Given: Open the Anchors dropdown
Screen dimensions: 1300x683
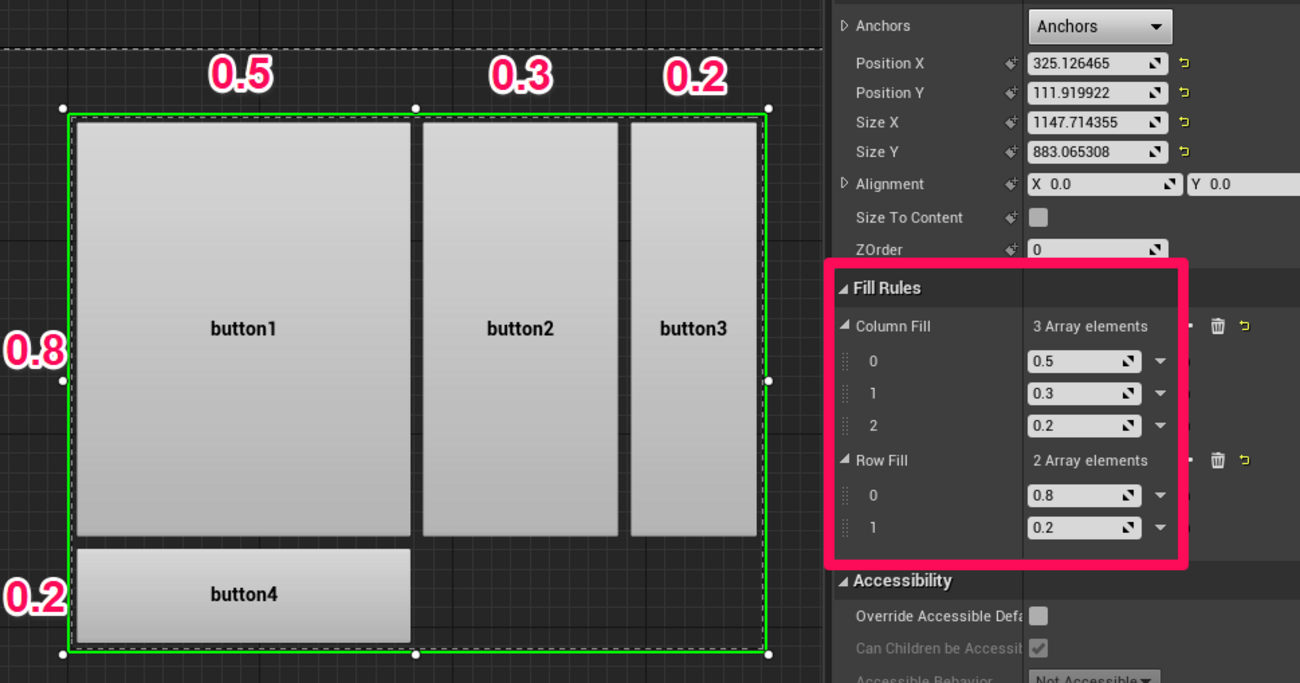Looking at the screenshot, I should click(x=1099, y=25).
